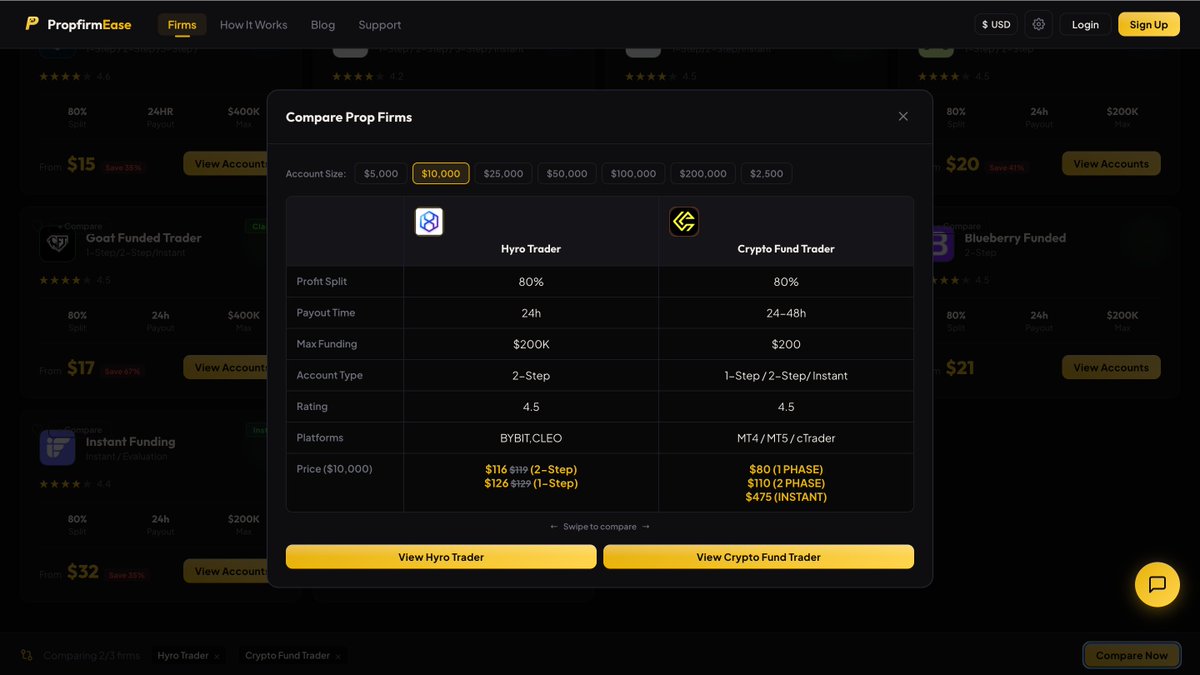The width and height of the screenshot is (1200, 675).
Task: Click the Instant Funding firm name
Action: point(130,442)
